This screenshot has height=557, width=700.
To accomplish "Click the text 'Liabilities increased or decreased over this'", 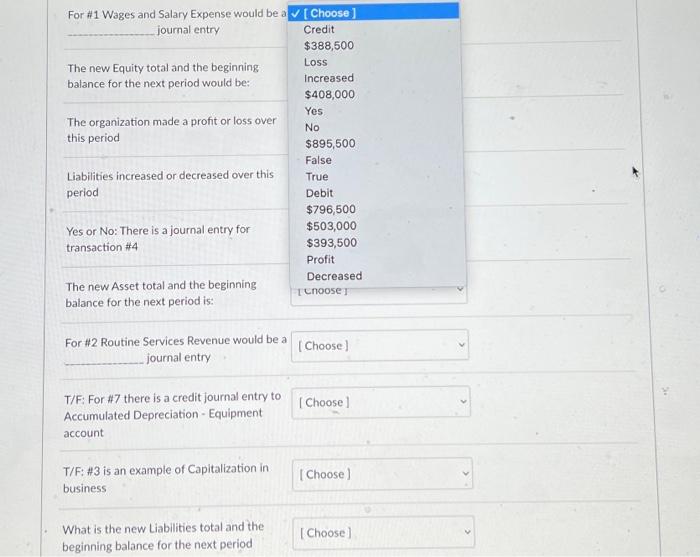I will pos(170,176).
